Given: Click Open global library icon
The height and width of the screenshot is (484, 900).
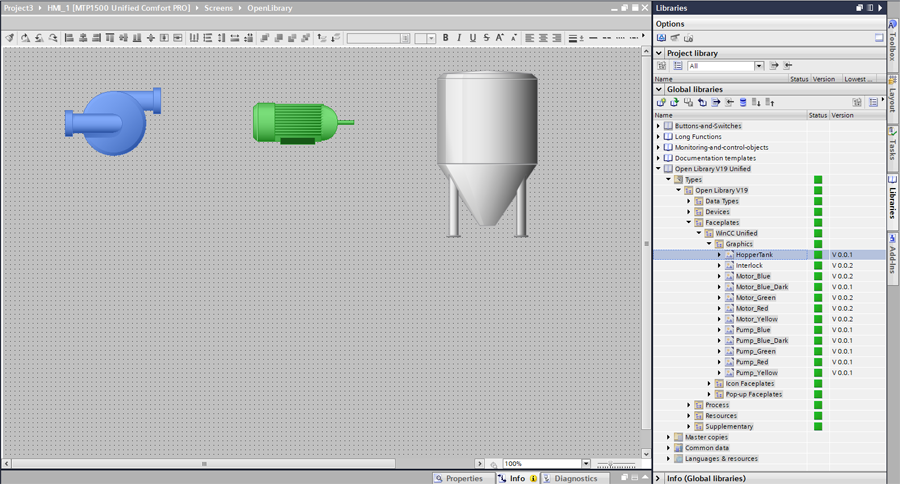Looking at the screenshot, I should pyautogui.click(x=674, y=102).
